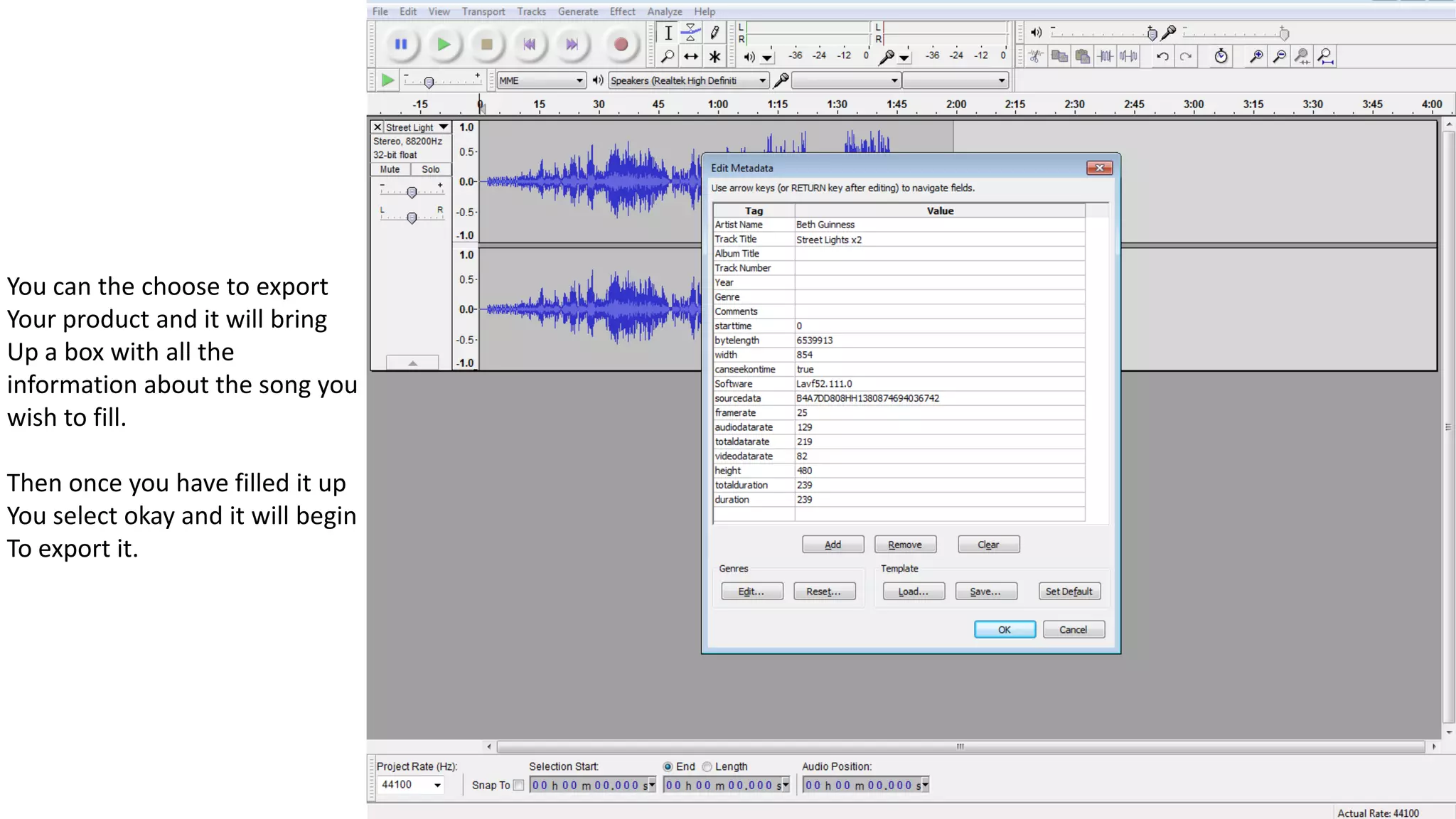Click Add in Edit Metadata dialog

tap(833, 545)
